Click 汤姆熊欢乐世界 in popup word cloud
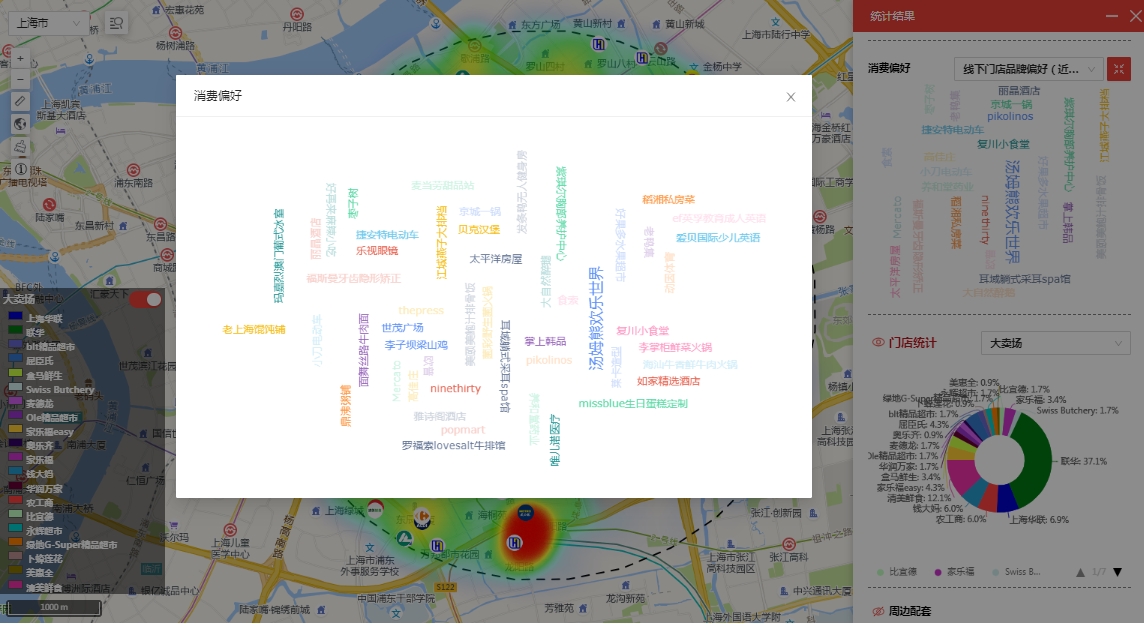Image resolution: width=1144 pixels, height=624 pixels. pos(596,318)
